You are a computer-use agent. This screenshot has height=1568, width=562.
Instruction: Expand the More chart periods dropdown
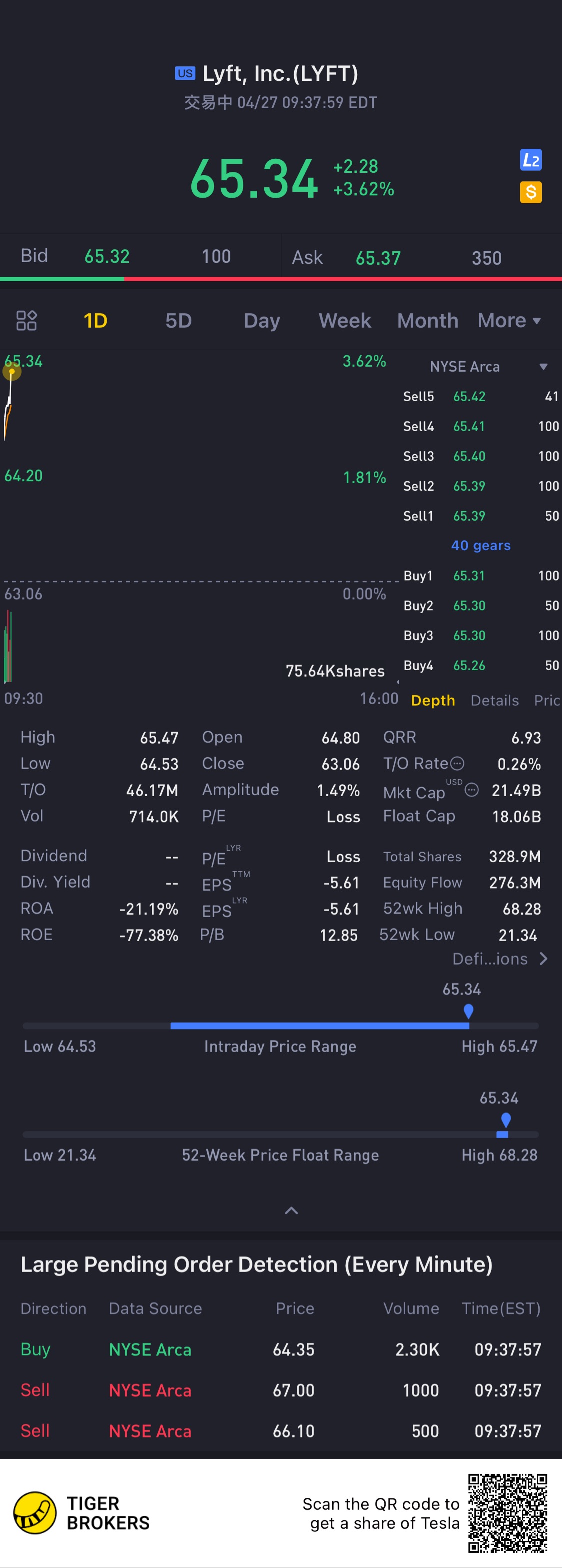tap(509, 321)
